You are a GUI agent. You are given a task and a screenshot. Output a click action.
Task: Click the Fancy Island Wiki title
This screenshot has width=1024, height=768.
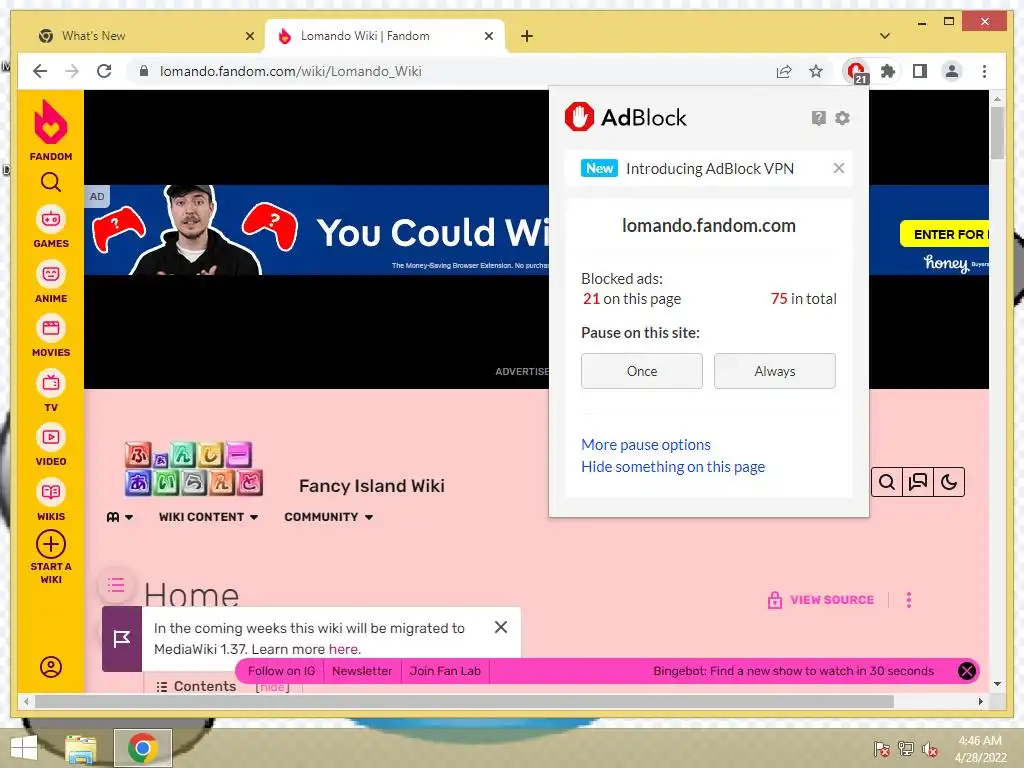click(372, 486)
